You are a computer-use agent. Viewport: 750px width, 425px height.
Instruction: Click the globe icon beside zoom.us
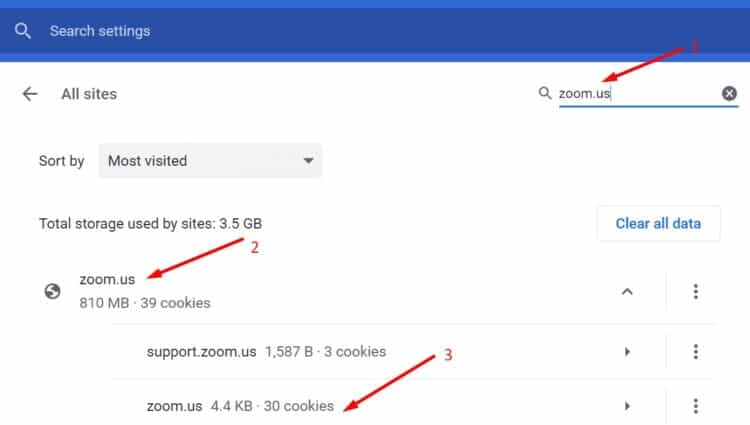pyautogui.click(x=52, y=291)
